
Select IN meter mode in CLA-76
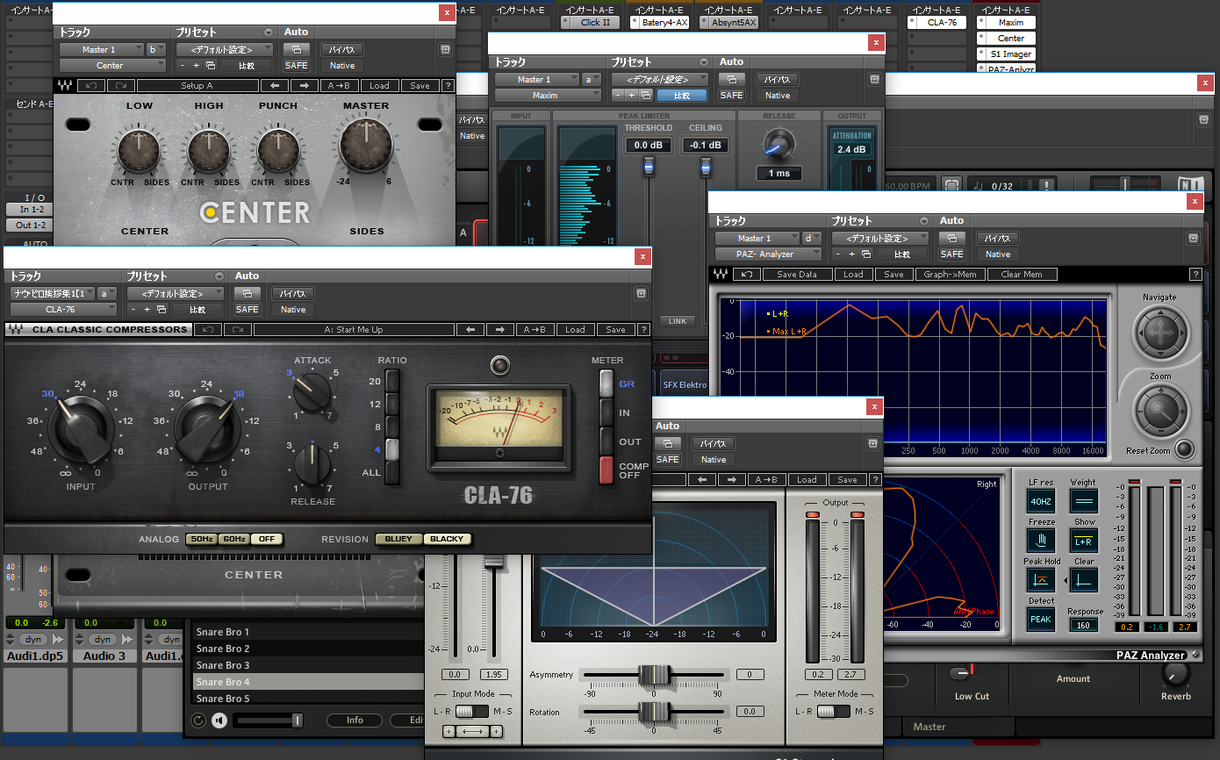[606, 413]
